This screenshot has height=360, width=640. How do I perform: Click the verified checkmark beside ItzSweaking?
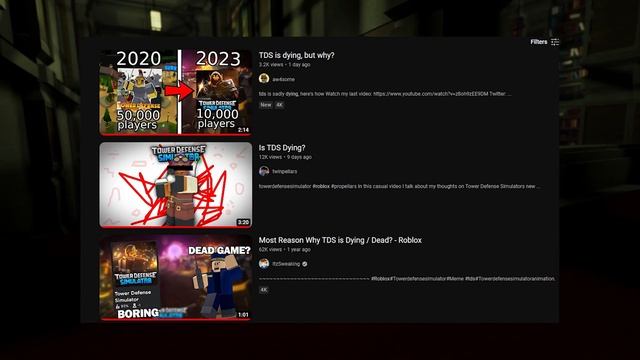coord(304,264)
